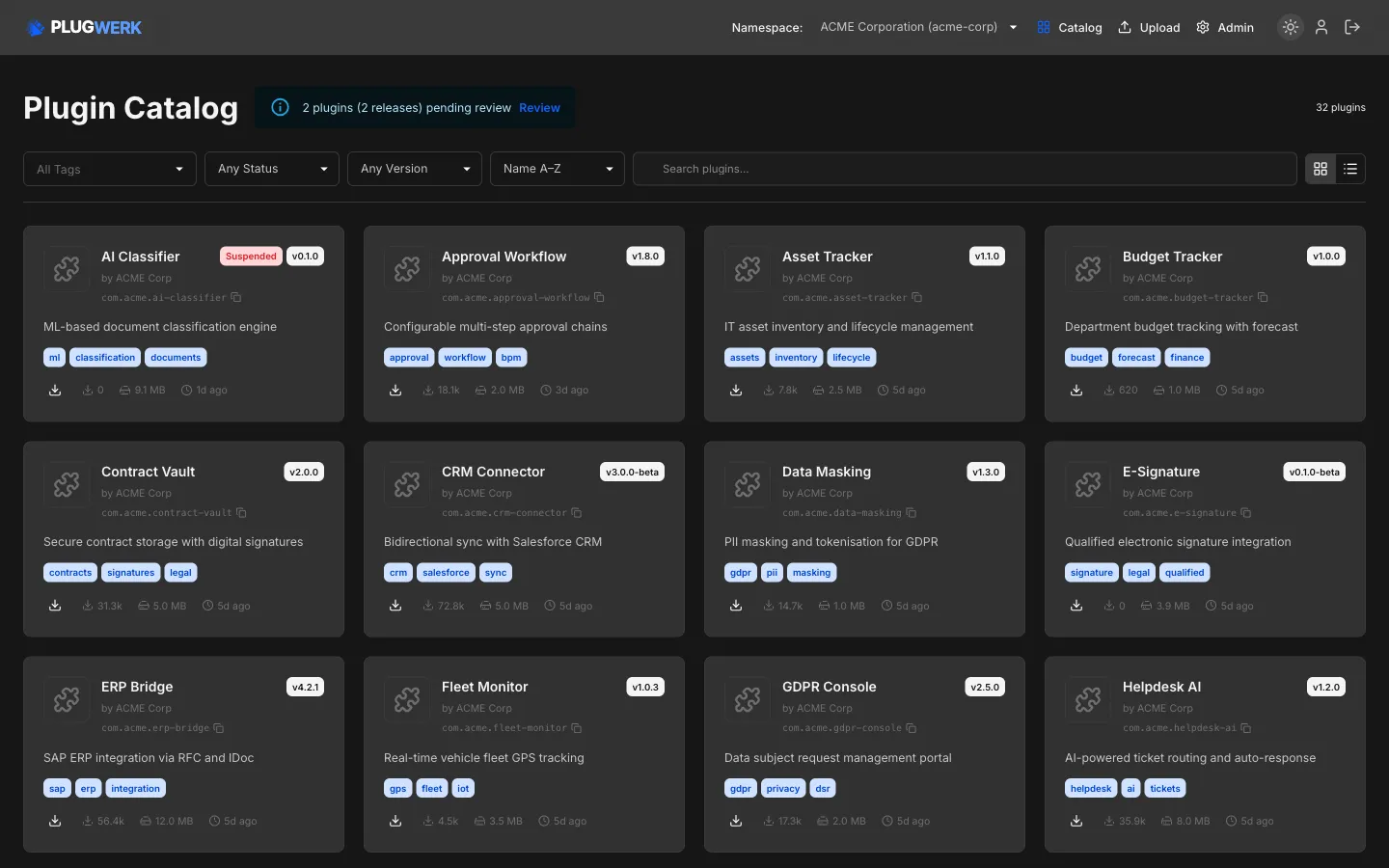This screenshot has height=868, width=1389.
Task: Click the search plugins input field
Action: pos(965,169)
